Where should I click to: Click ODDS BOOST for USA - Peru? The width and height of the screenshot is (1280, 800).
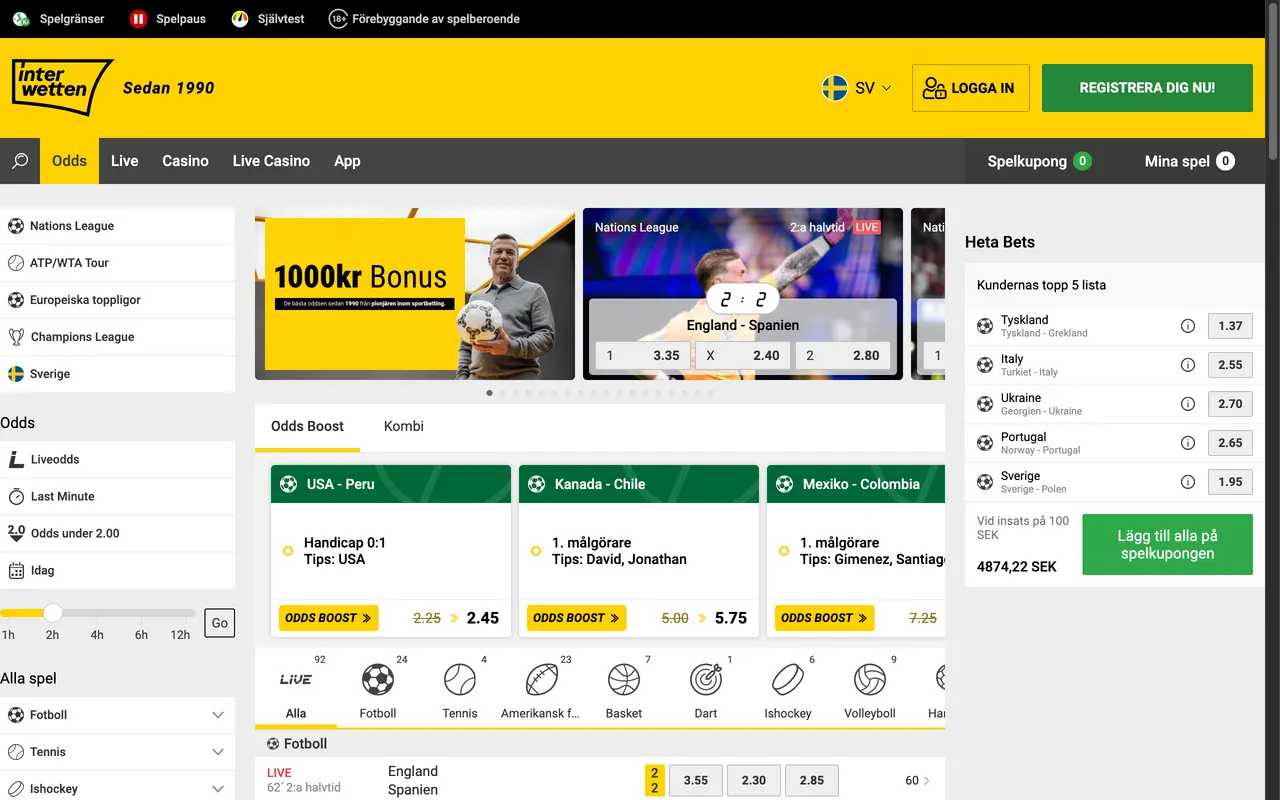pos(328,618)
